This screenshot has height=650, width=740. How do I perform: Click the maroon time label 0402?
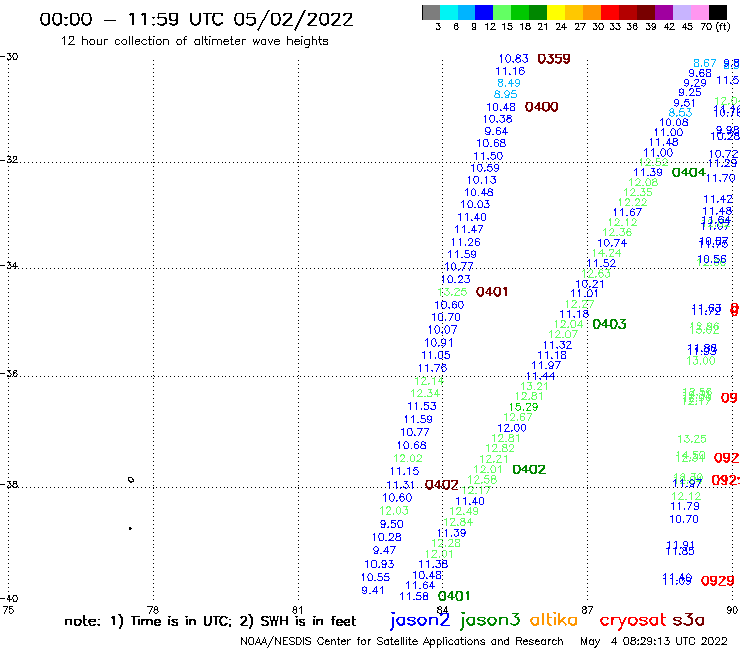(442, 485)
